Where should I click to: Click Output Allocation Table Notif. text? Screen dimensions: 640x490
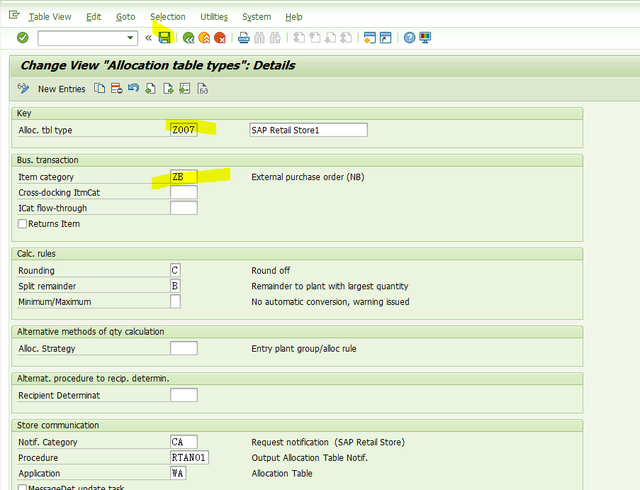click(x=309, y=458)
